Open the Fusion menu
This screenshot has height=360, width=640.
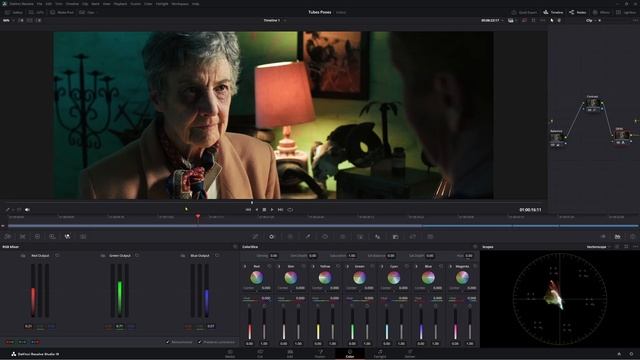coord(136,4)
